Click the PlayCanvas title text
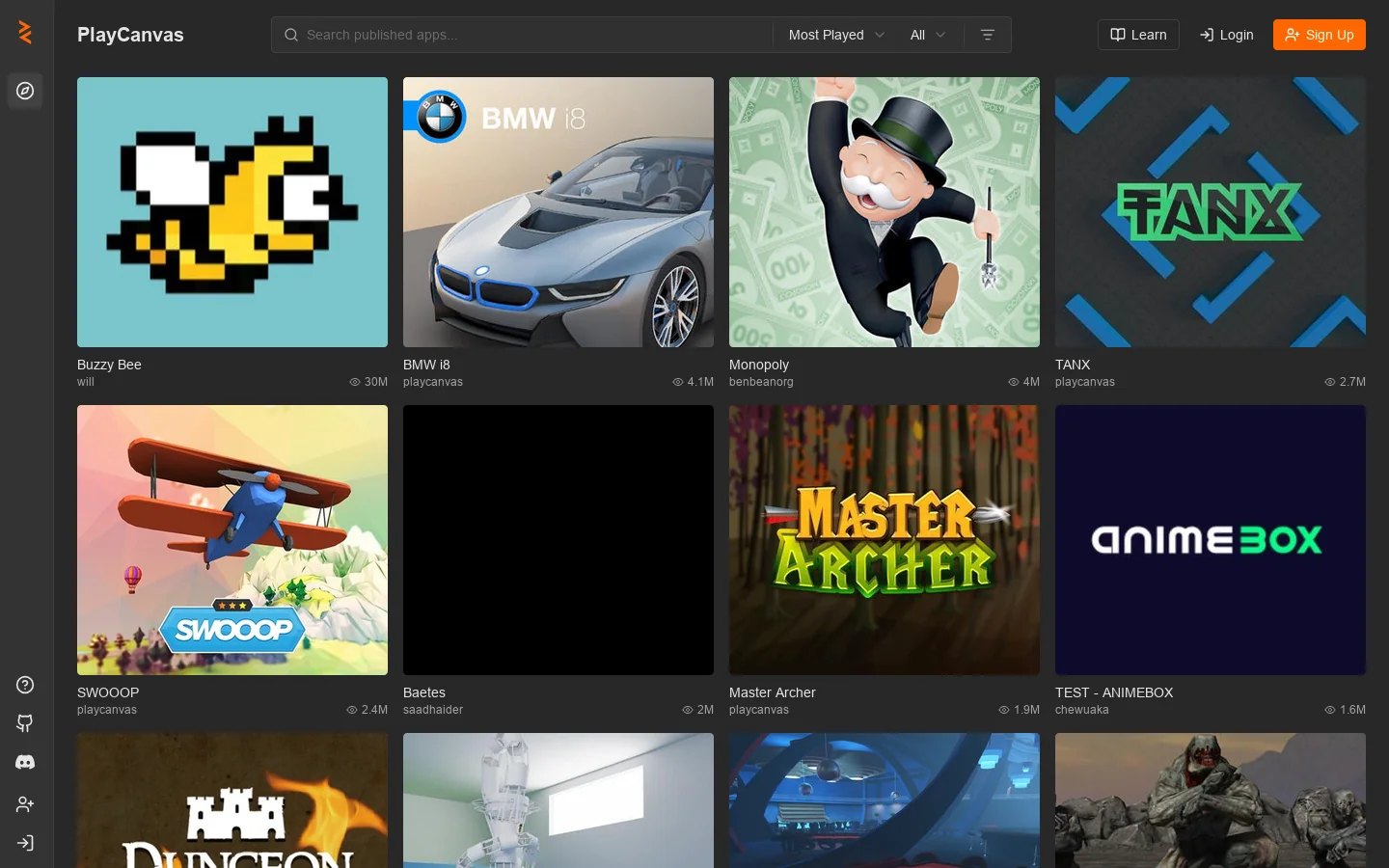This screenshot has height=868, width=1389. click(130, 35)
